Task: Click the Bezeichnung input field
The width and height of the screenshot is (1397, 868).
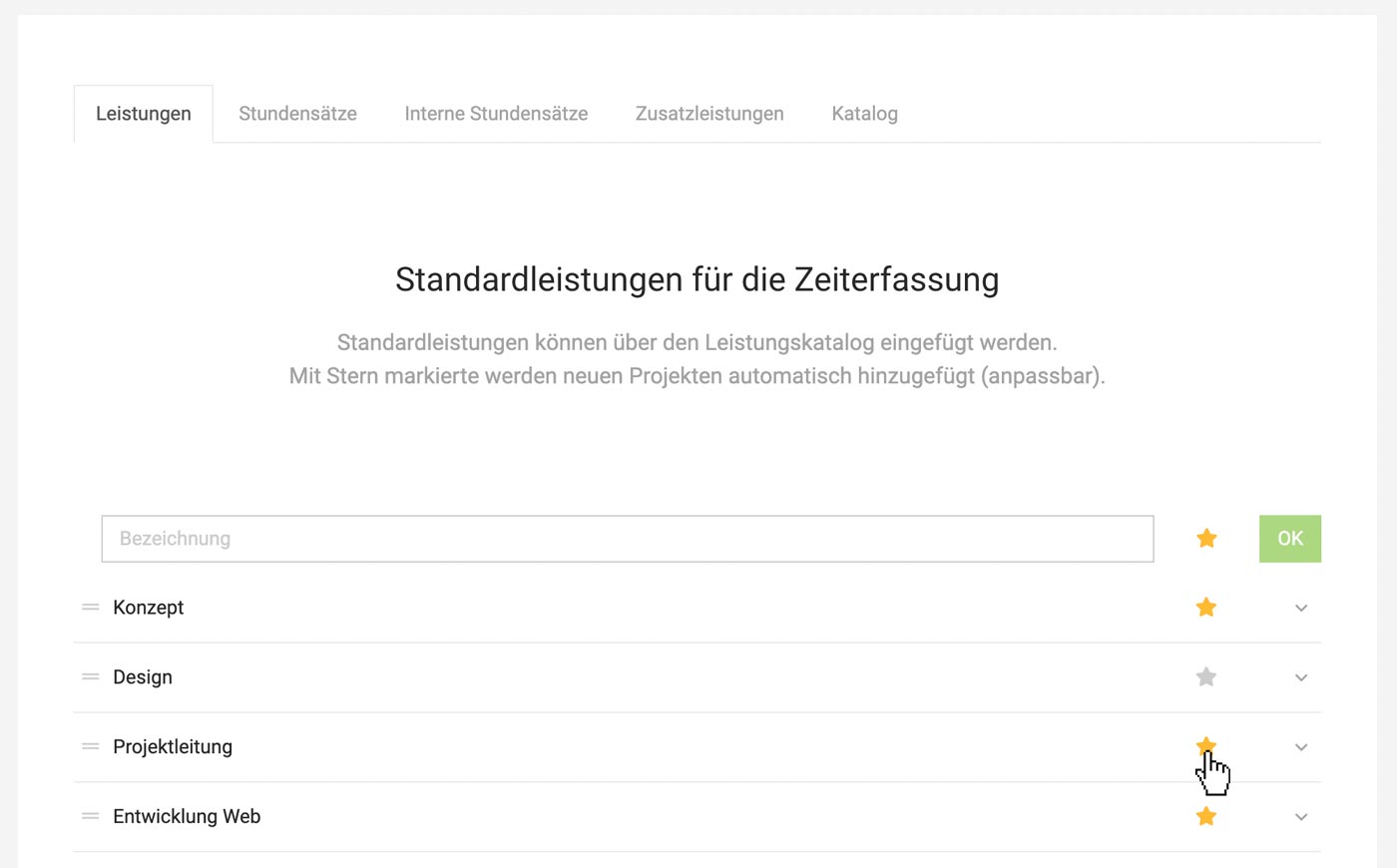Action: (x=628, y=539)
